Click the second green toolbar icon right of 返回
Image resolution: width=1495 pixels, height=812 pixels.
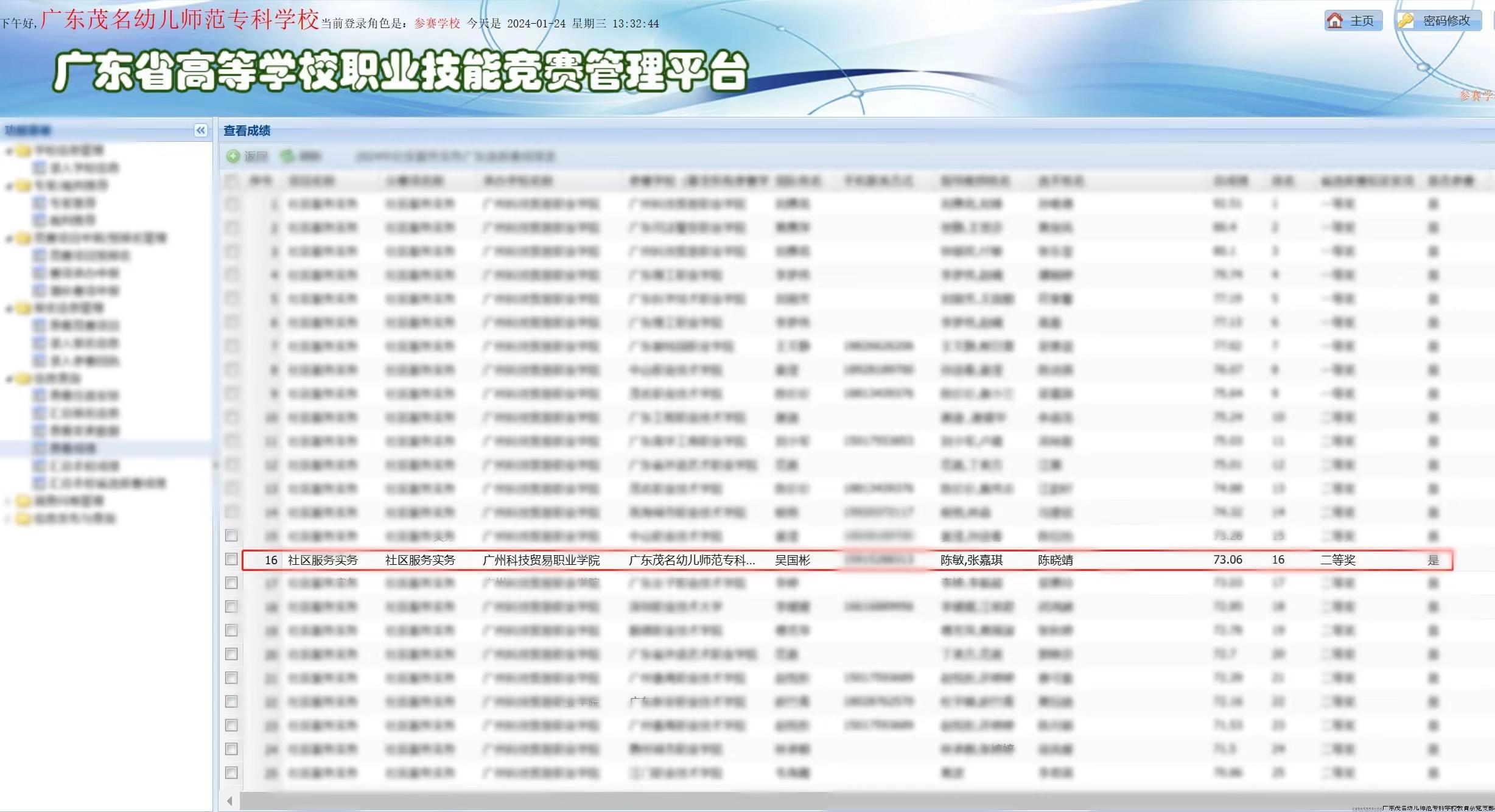coord(287,156)
